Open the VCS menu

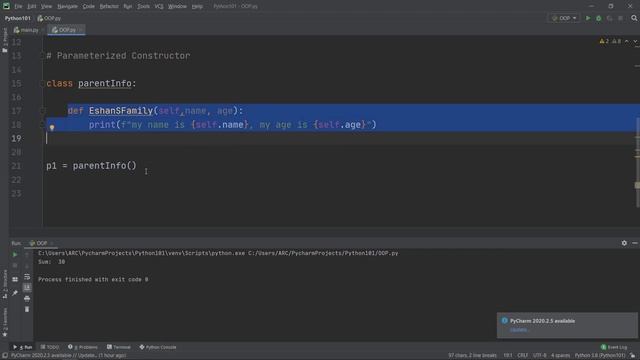pos(159,6)
